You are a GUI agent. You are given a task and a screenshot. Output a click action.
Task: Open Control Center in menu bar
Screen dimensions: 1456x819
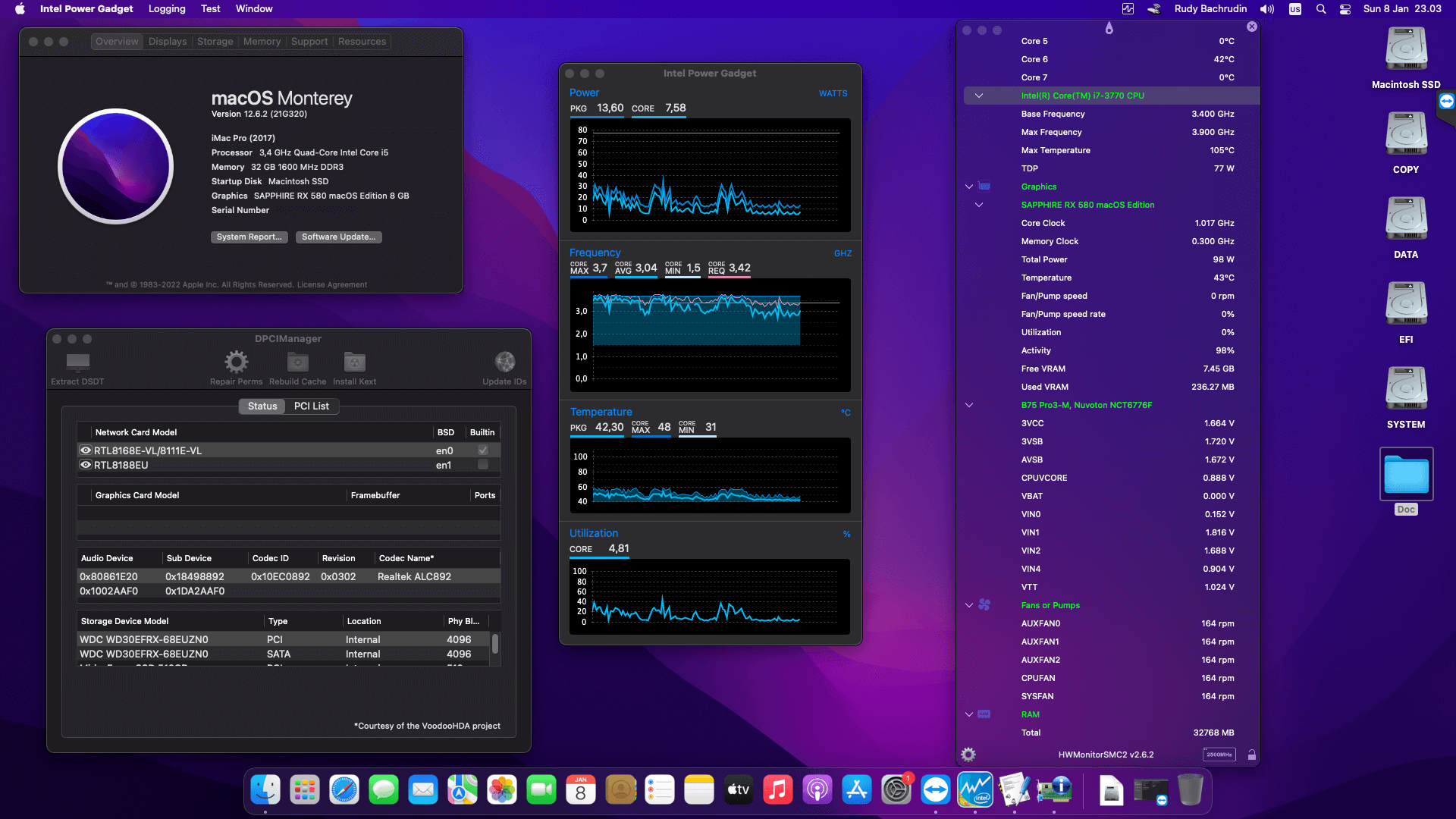(x=1345, y=9)
